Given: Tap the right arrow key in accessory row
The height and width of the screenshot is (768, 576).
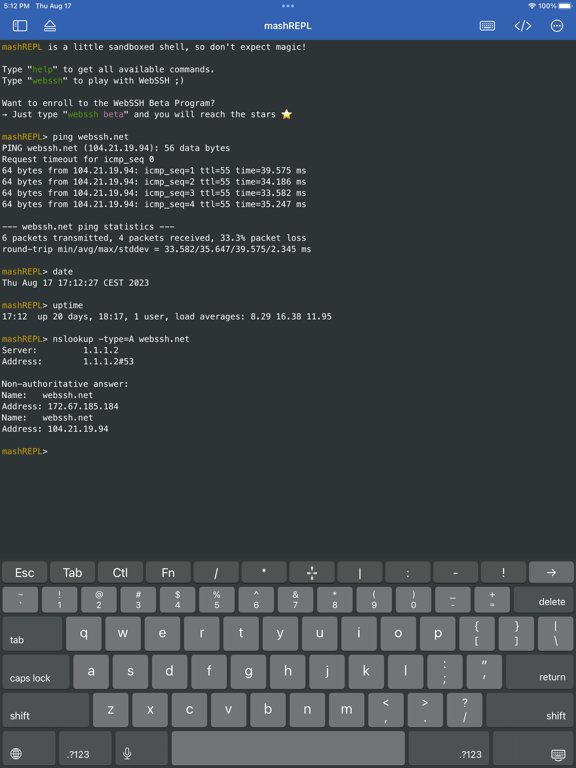Looking at the screenshot, I should click(551, 572).
